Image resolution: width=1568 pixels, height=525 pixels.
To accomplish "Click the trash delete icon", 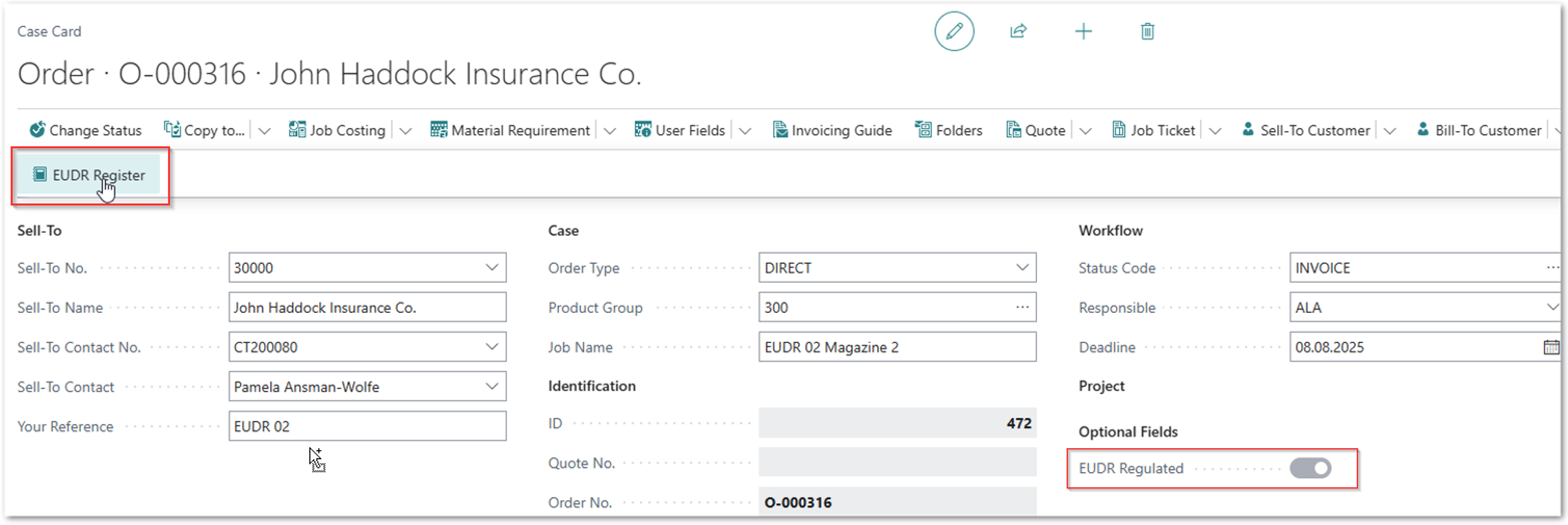I will (x=1147, y=32).
